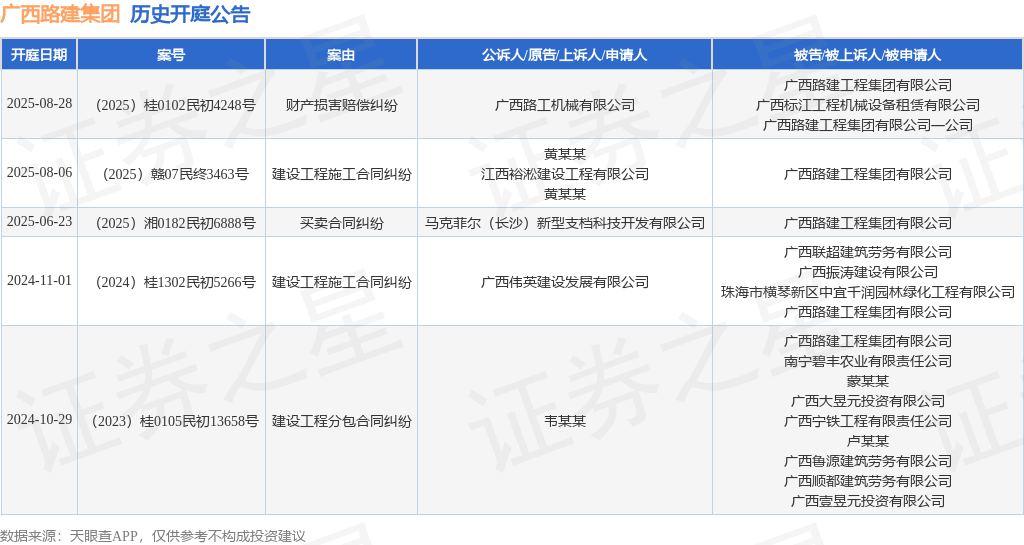Screen dimensions: 1024x545
Task: Click defendant 卢某某
Action: tap(868, 441)
